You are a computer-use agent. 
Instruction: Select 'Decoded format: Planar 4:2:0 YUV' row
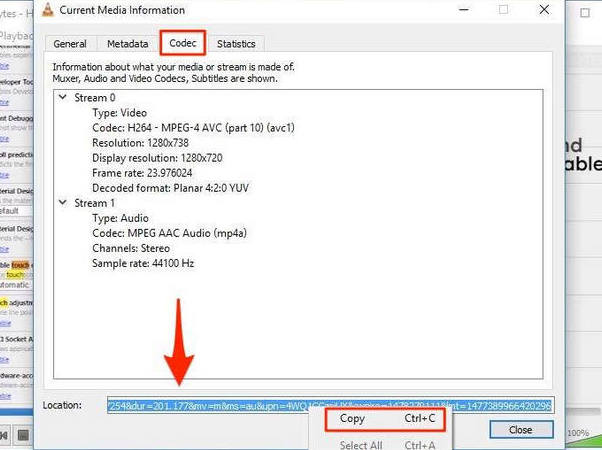click(170, 188)
